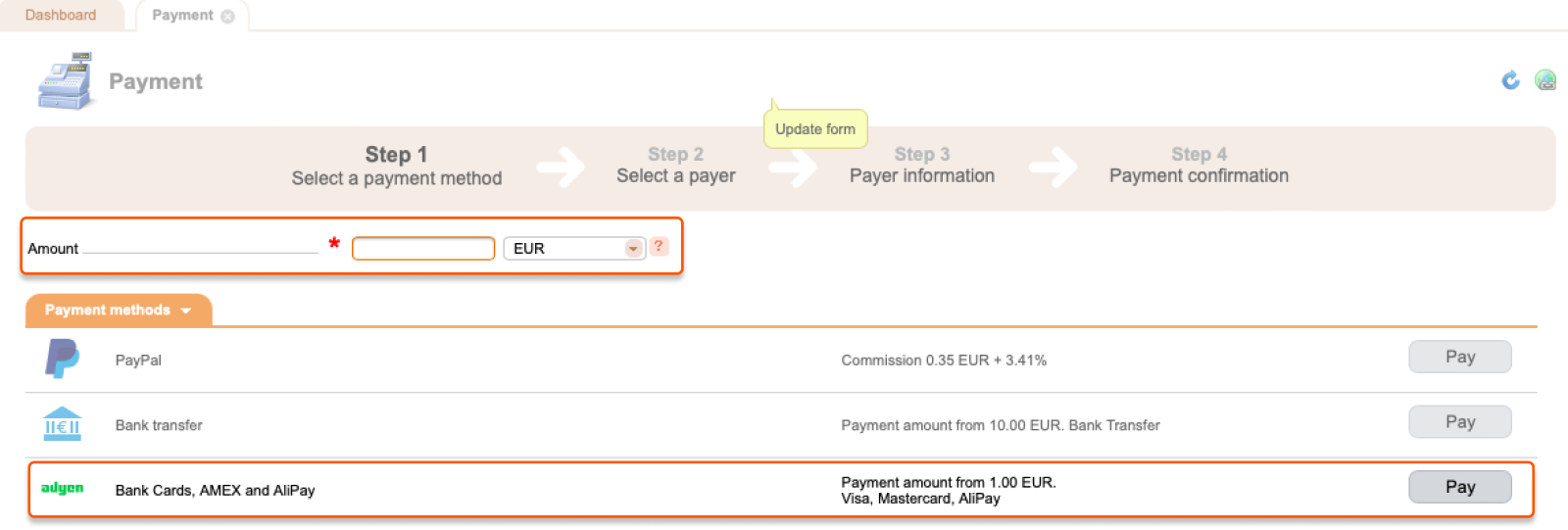Click the Bank transfer building icon
Image resolution: width=1568 pixels, height=530 pixels.
[x=63, y=424]
